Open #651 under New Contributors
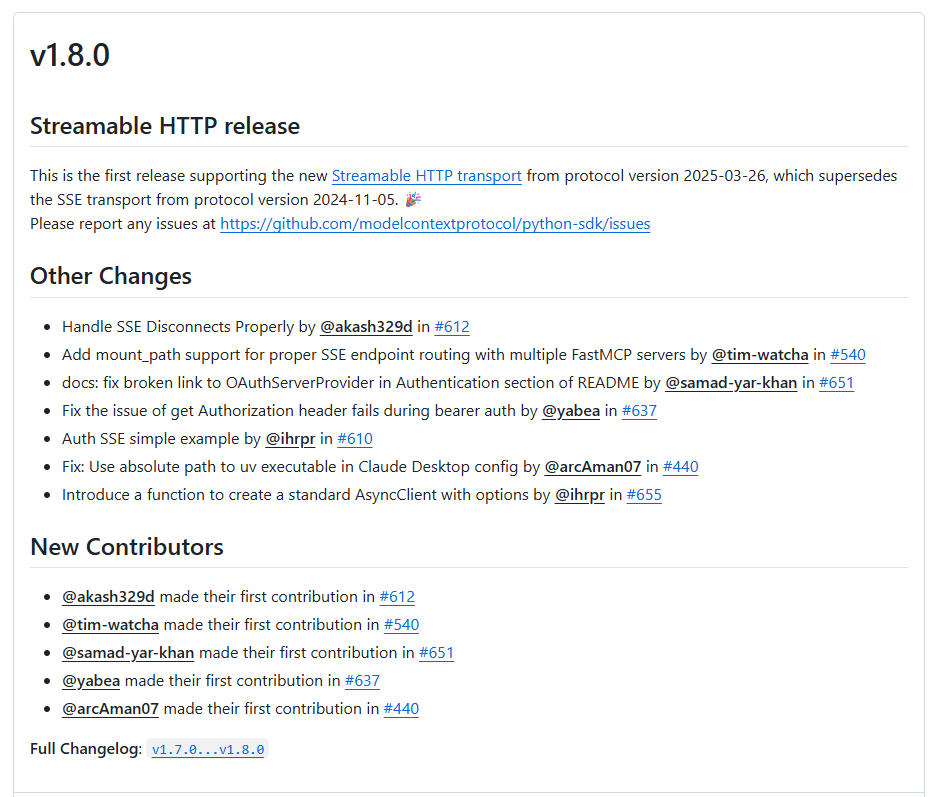The width and height of the screenshot is (942, 797). [x=436, y=653]
